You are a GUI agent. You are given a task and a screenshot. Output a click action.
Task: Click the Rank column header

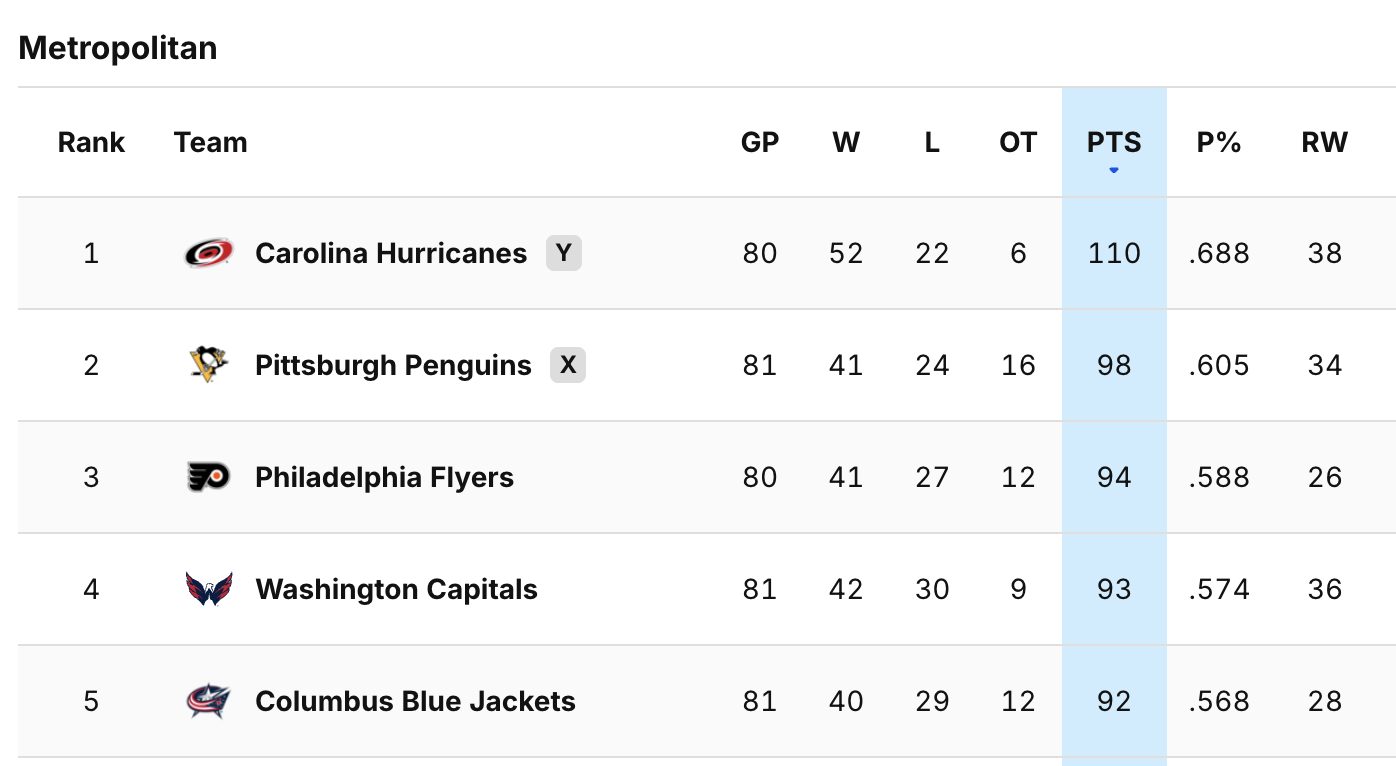point(91,143)
